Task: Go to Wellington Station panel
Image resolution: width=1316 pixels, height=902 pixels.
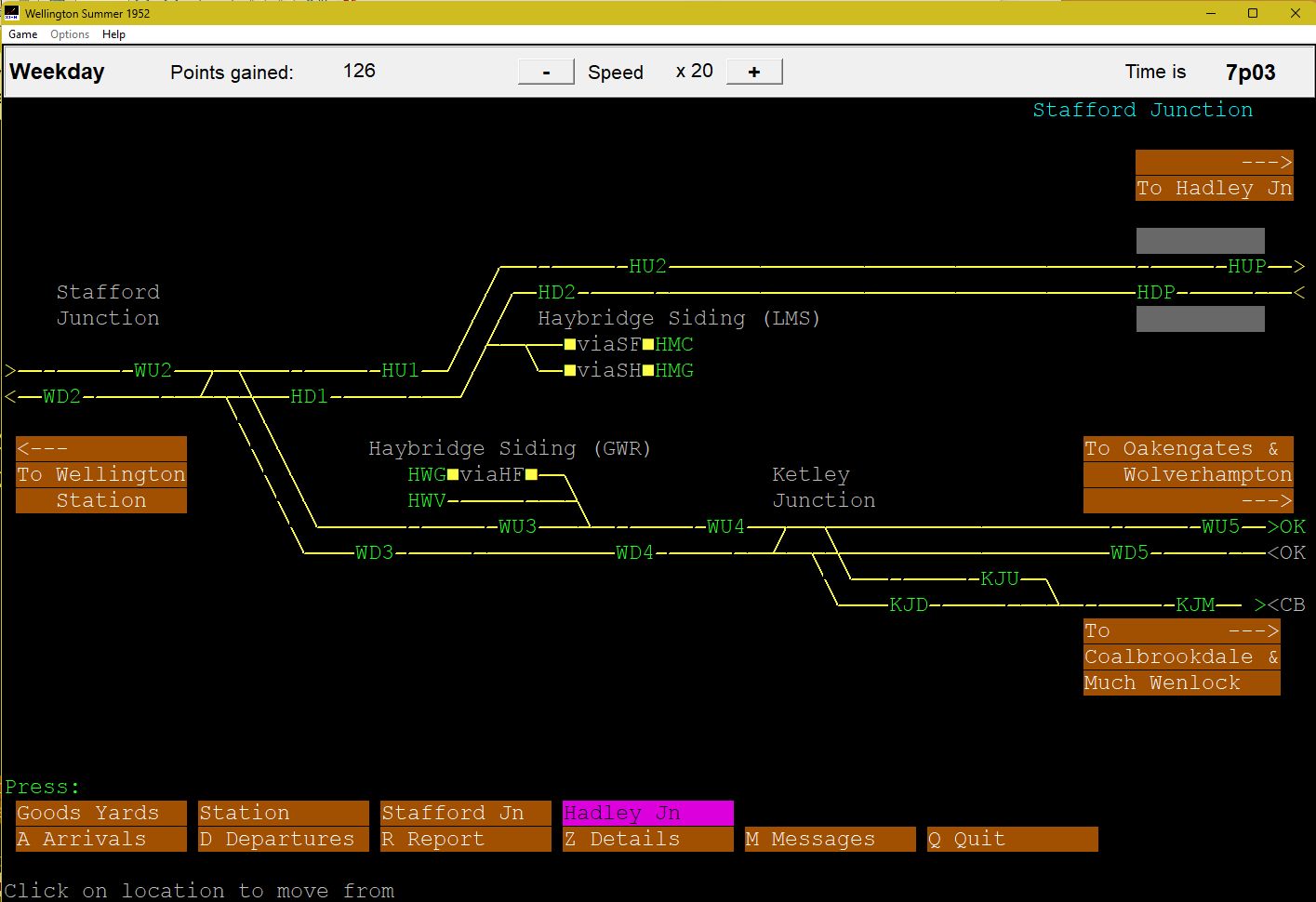Action: (100, 474)
